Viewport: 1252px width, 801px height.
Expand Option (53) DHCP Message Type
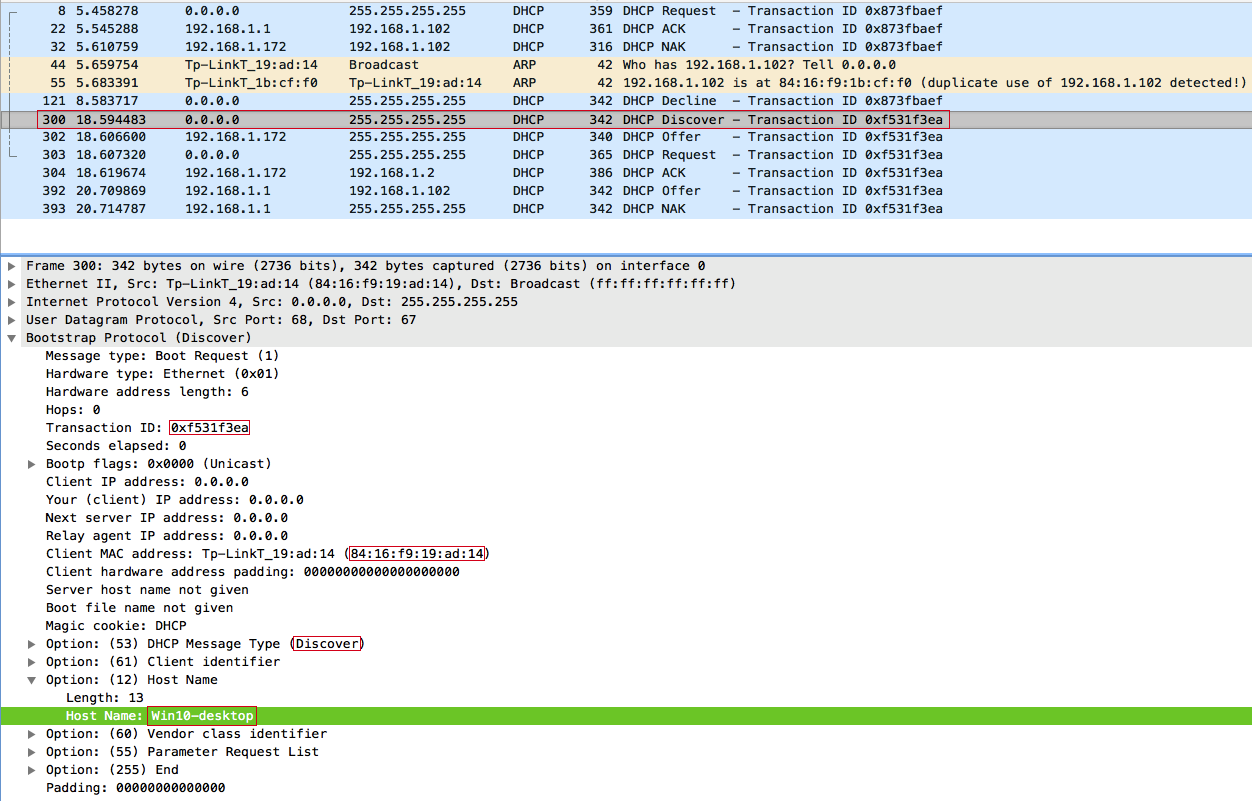pyautogui.click(x=32, y=644)
